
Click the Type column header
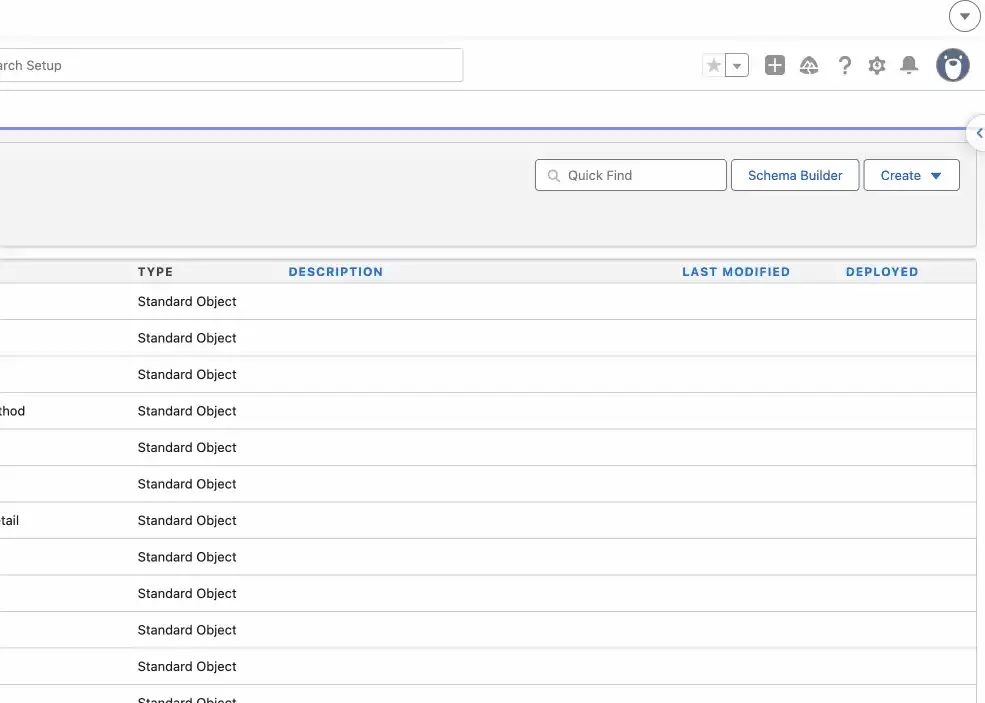pos(155,272)
